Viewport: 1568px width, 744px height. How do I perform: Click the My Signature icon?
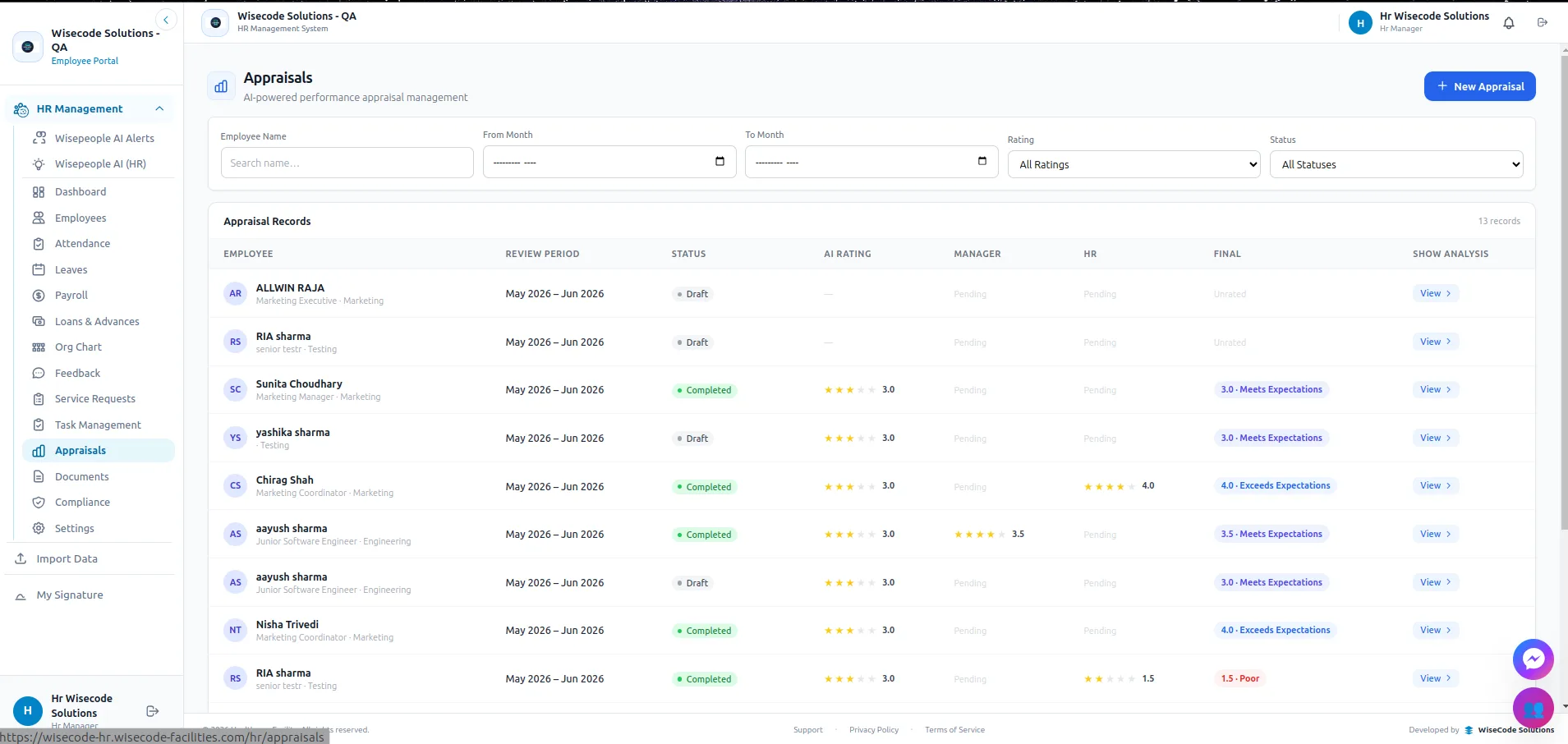21,595
